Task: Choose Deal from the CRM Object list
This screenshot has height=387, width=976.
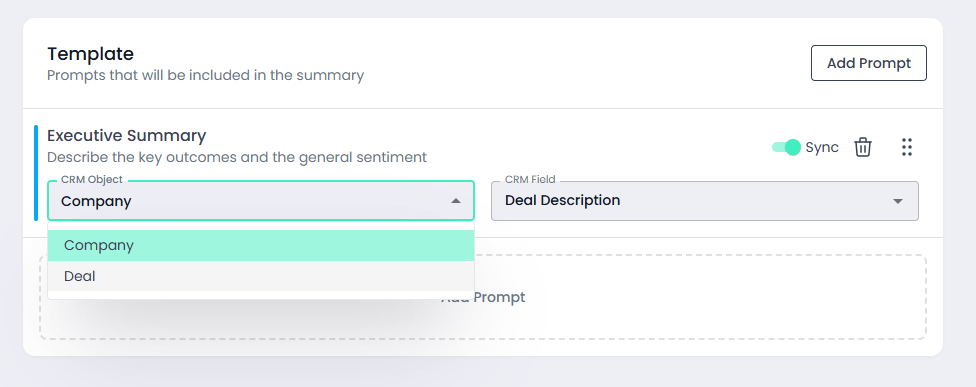Action: pos(261,276)
